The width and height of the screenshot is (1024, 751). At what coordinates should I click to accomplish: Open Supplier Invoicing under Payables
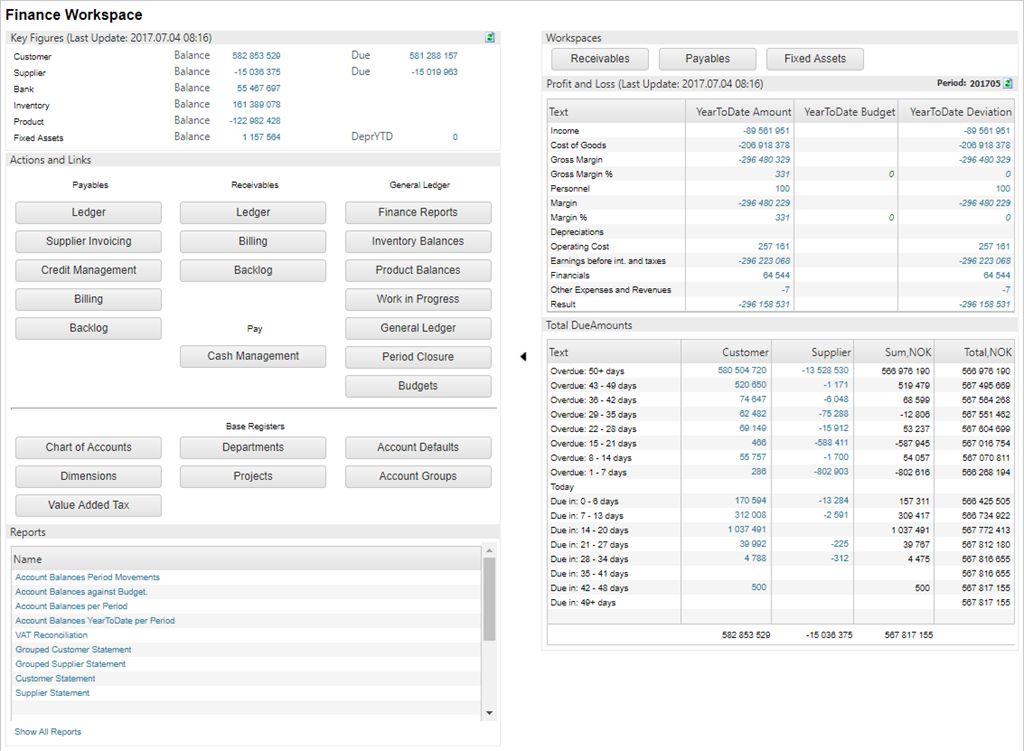coord(88,241)
